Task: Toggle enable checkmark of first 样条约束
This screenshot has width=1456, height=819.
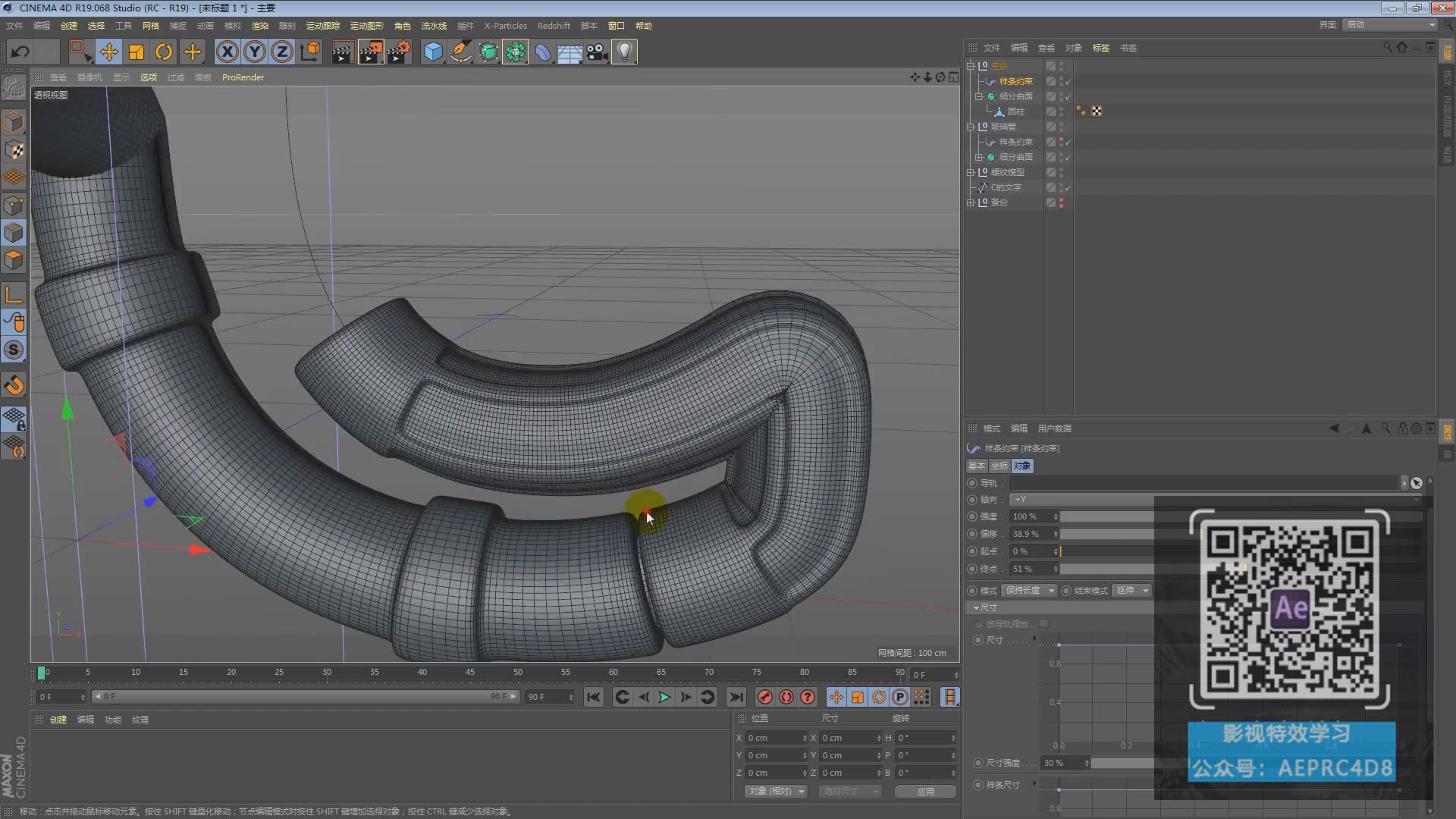Action: click(x=1068, y=81)
